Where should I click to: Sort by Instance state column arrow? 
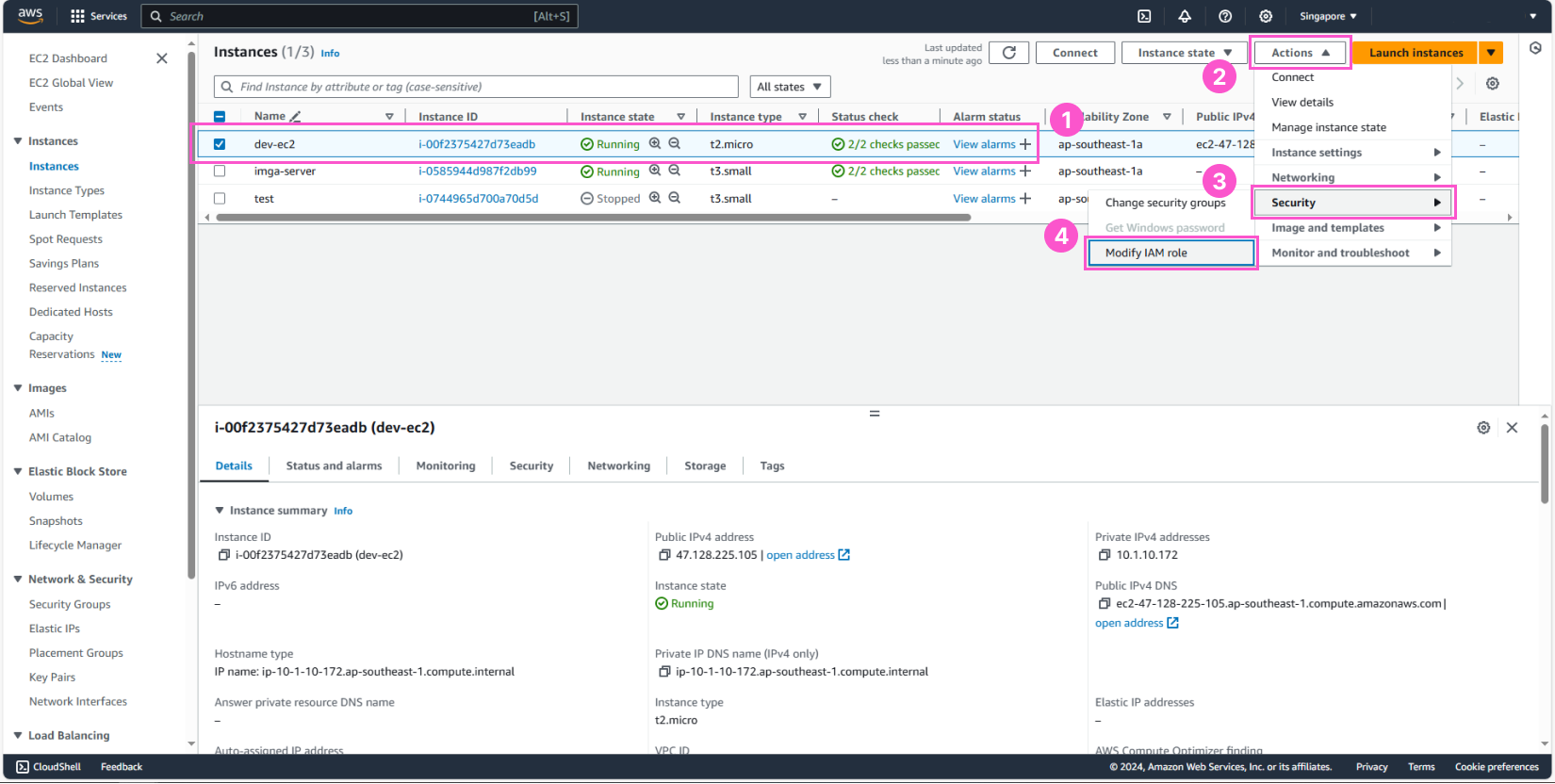(680, 117)
